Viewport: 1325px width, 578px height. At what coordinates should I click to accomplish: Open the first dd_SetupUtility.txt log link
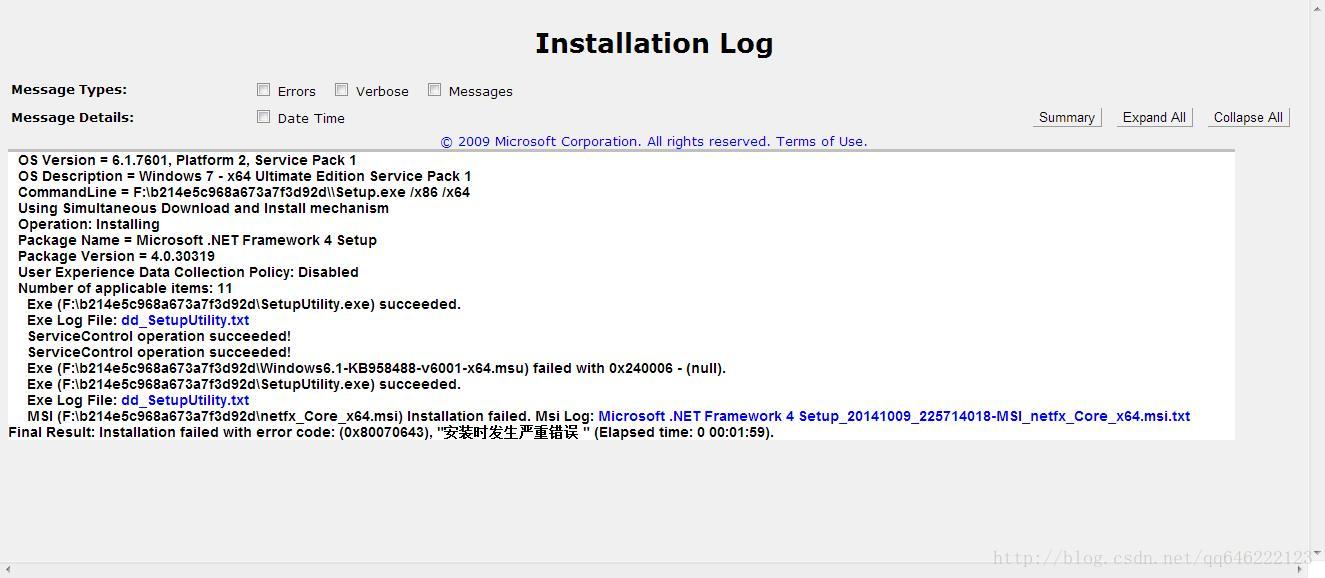(x=185, y=320)
